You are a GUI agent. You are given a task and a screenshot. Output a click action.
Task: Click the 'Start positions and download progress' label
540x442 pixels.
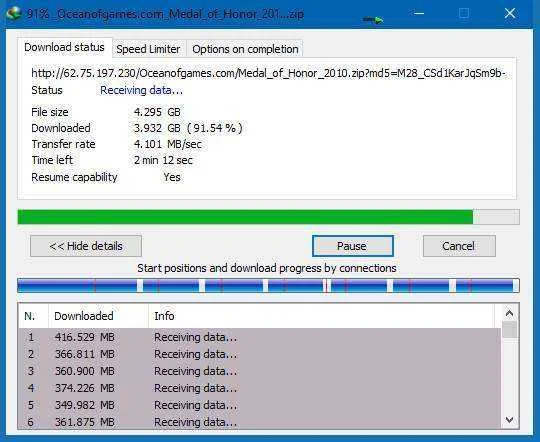coord(267,268)
